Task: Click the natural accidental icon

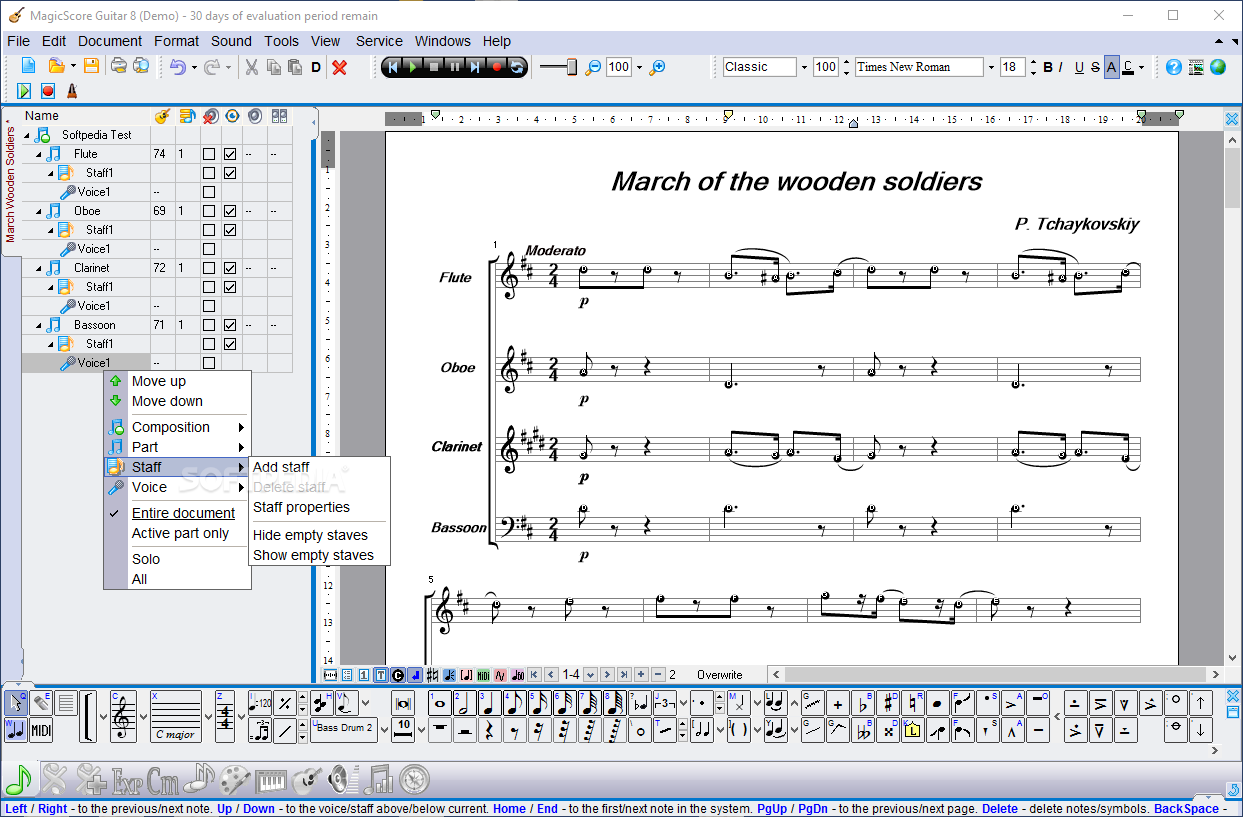Action: (x=913, y=703)
